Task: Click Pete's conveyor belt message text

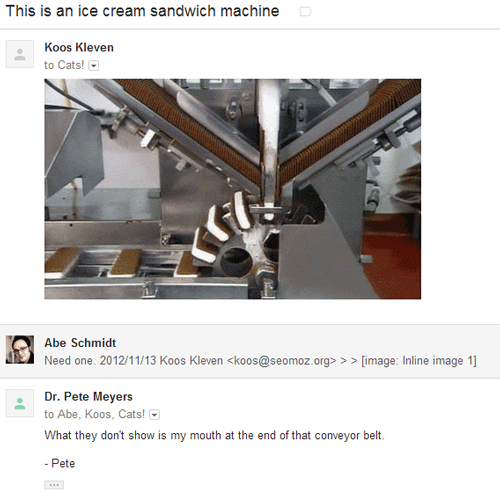Action: pyautogui.click(x=214, y=435)
